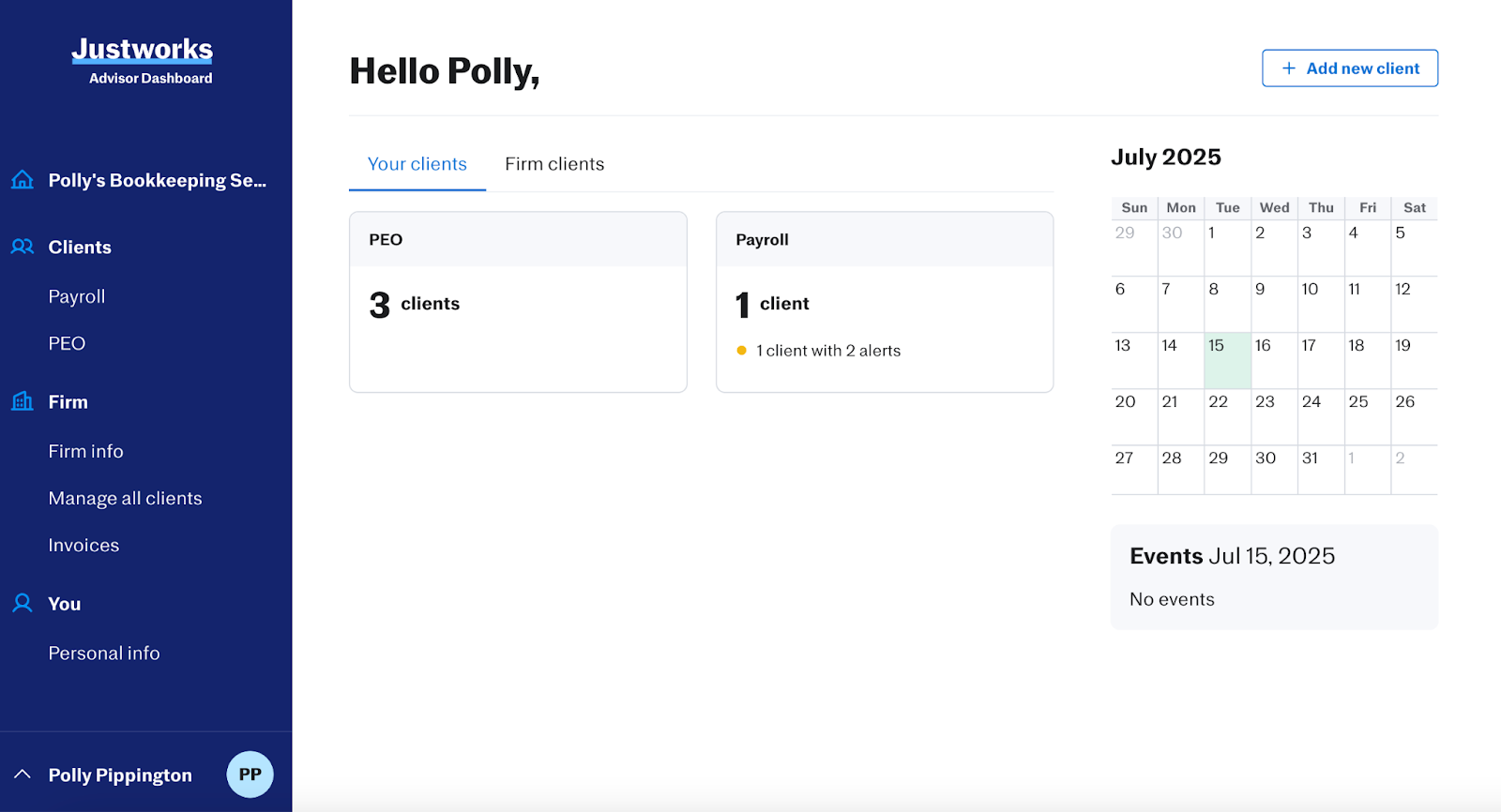Select July 15 on the calendar
Screen dimensions: 1501x812
[1227, 359]
